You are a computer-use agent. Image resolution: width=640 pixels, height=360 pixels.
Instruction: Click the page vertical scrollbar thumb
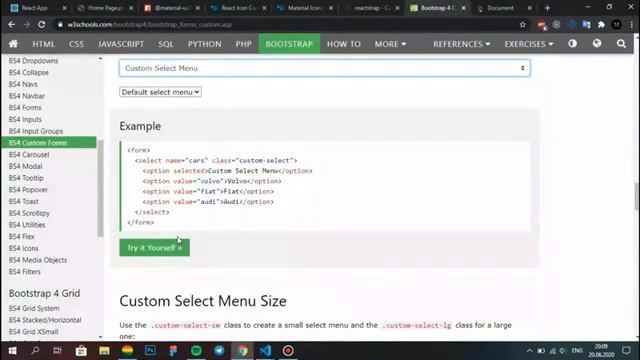coord(636,197)
